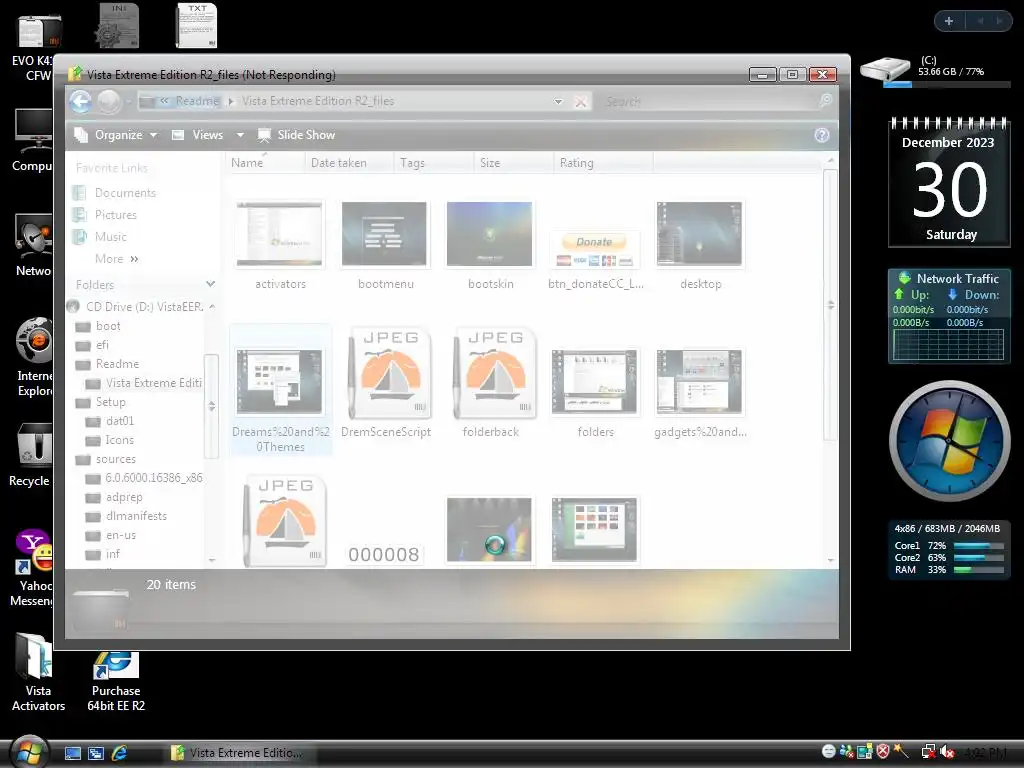Open the Views button
The height and width of the screenshot is (768, 1024).
[197, 135]
